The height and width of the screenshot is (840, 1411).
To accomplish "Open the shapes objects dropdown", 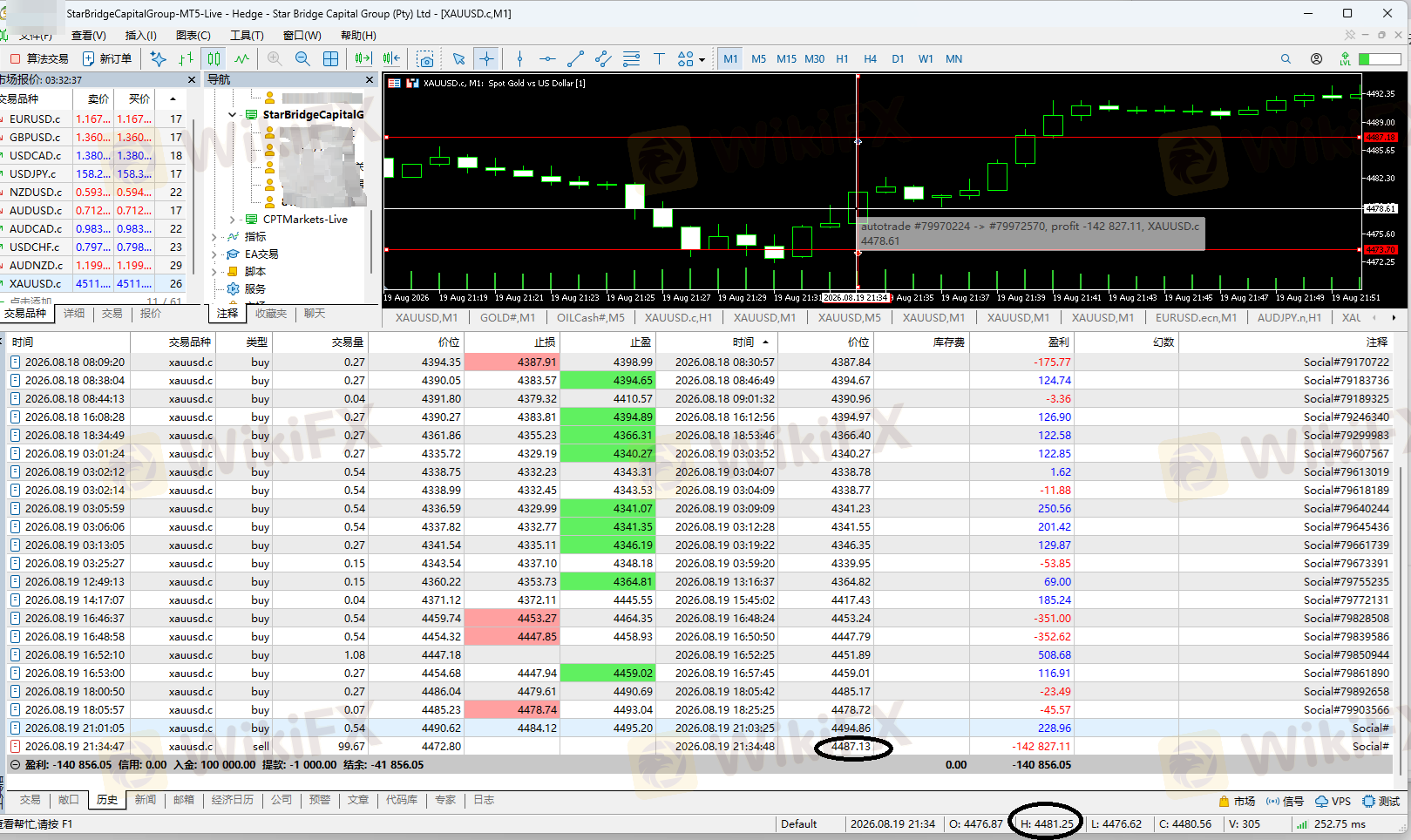I will tap(691, 58).
